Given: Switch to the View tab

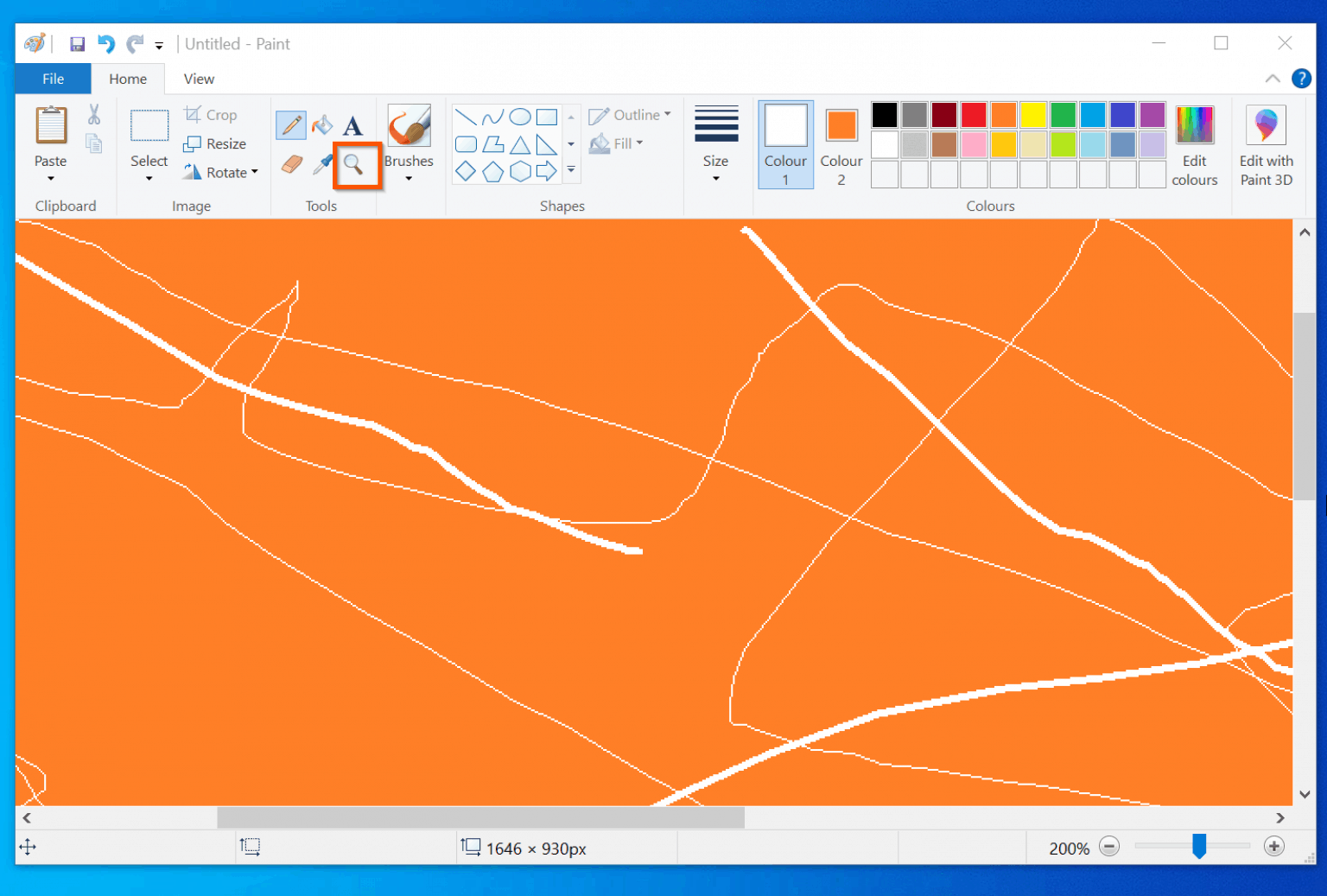Looking at the screenshot, I should click(x=198, y=79).
